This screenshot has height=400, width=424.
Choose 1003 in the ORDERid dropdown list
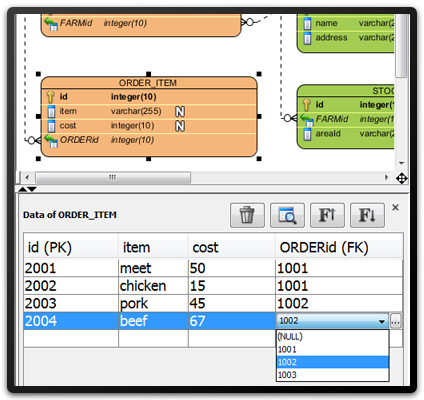(x=333, y=375)
